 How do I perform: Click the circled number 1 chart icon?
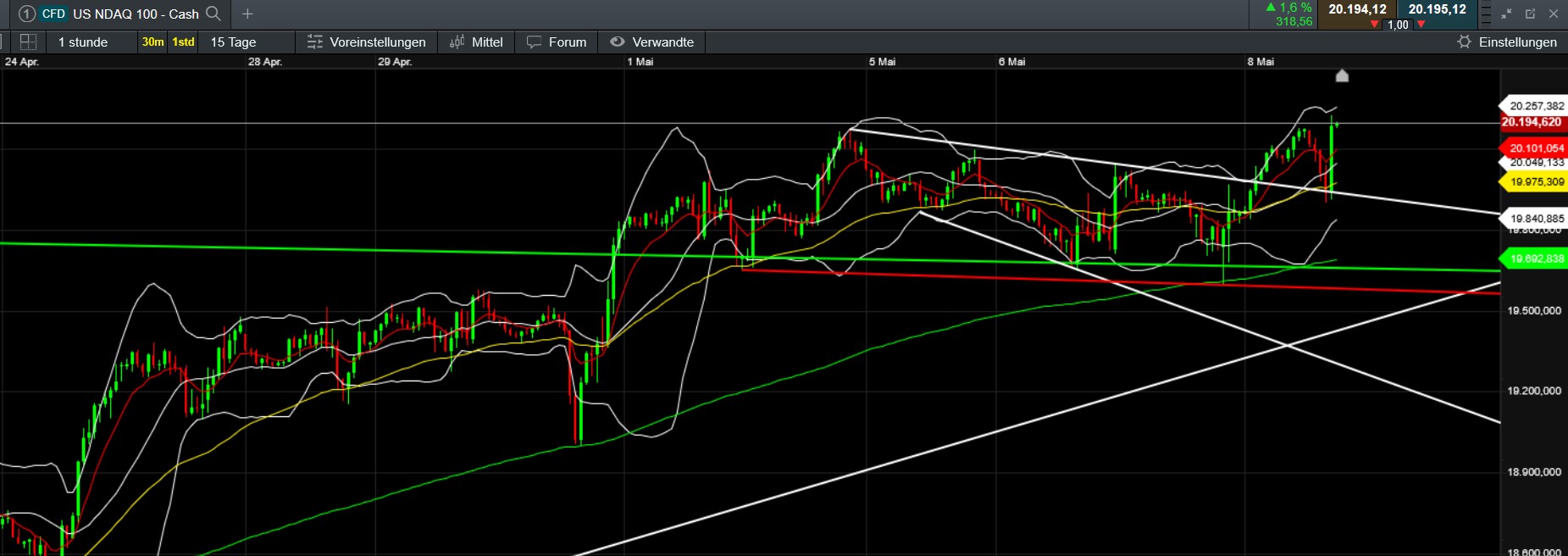[27, 14]
